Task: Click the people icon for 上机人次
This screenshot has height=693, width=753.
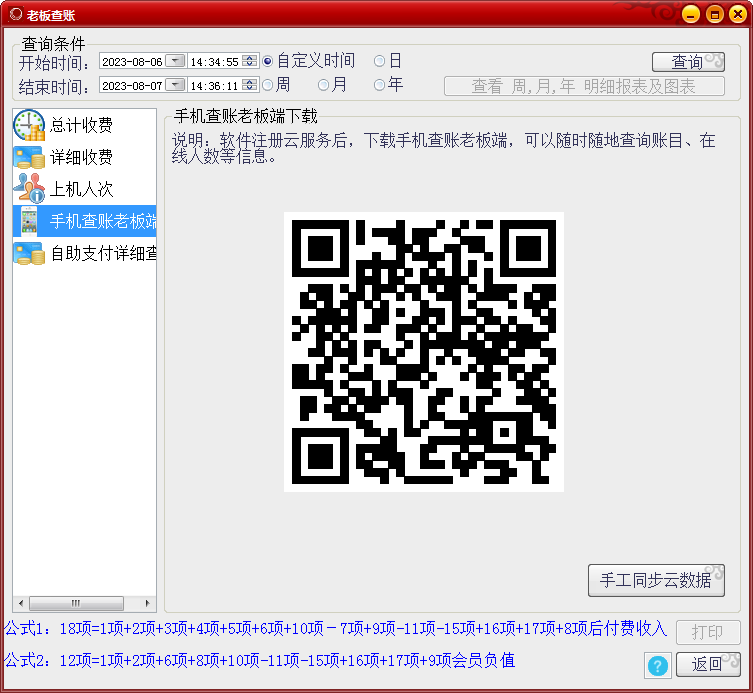Action: pos(29,188)
